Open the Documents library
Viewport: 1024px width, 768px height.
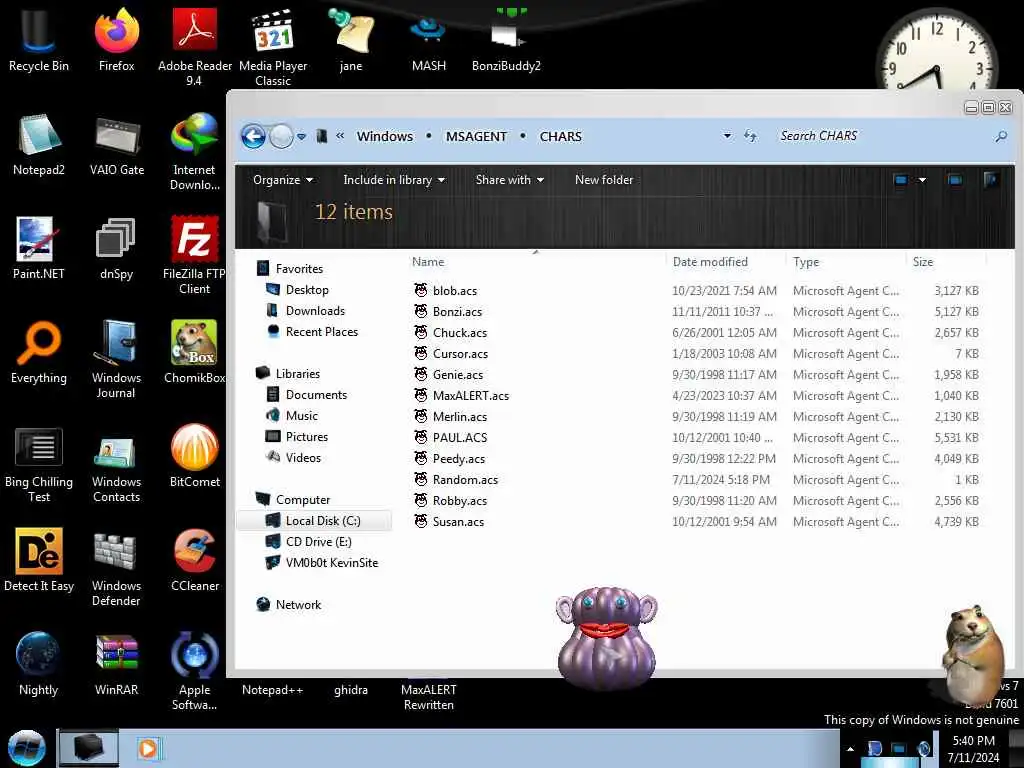[316, 395]
